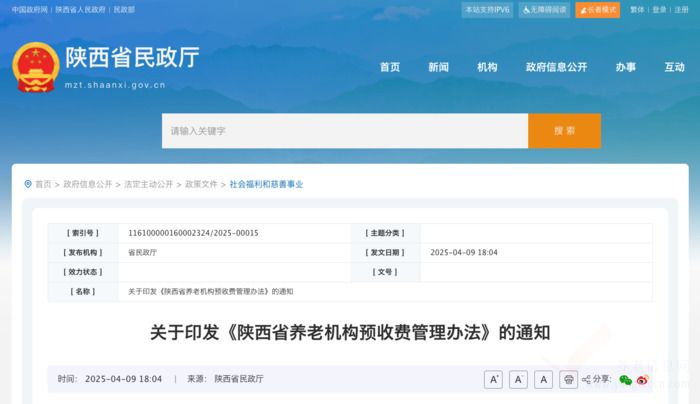
Task: Open the 新闻 navigation item
Action: coord(438,67)
